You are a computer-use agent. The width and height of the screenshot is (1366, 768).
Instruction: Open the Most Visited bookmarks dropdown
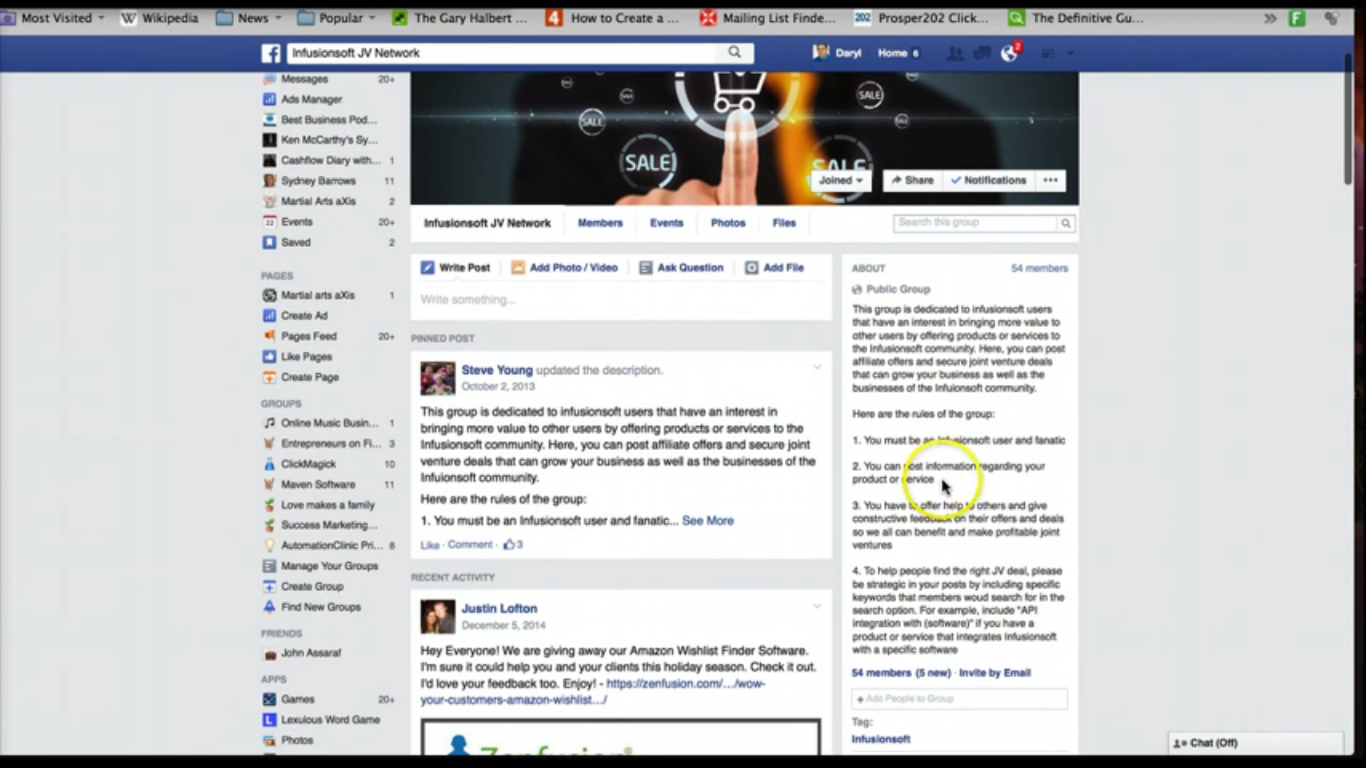click(x=55, y=18)
